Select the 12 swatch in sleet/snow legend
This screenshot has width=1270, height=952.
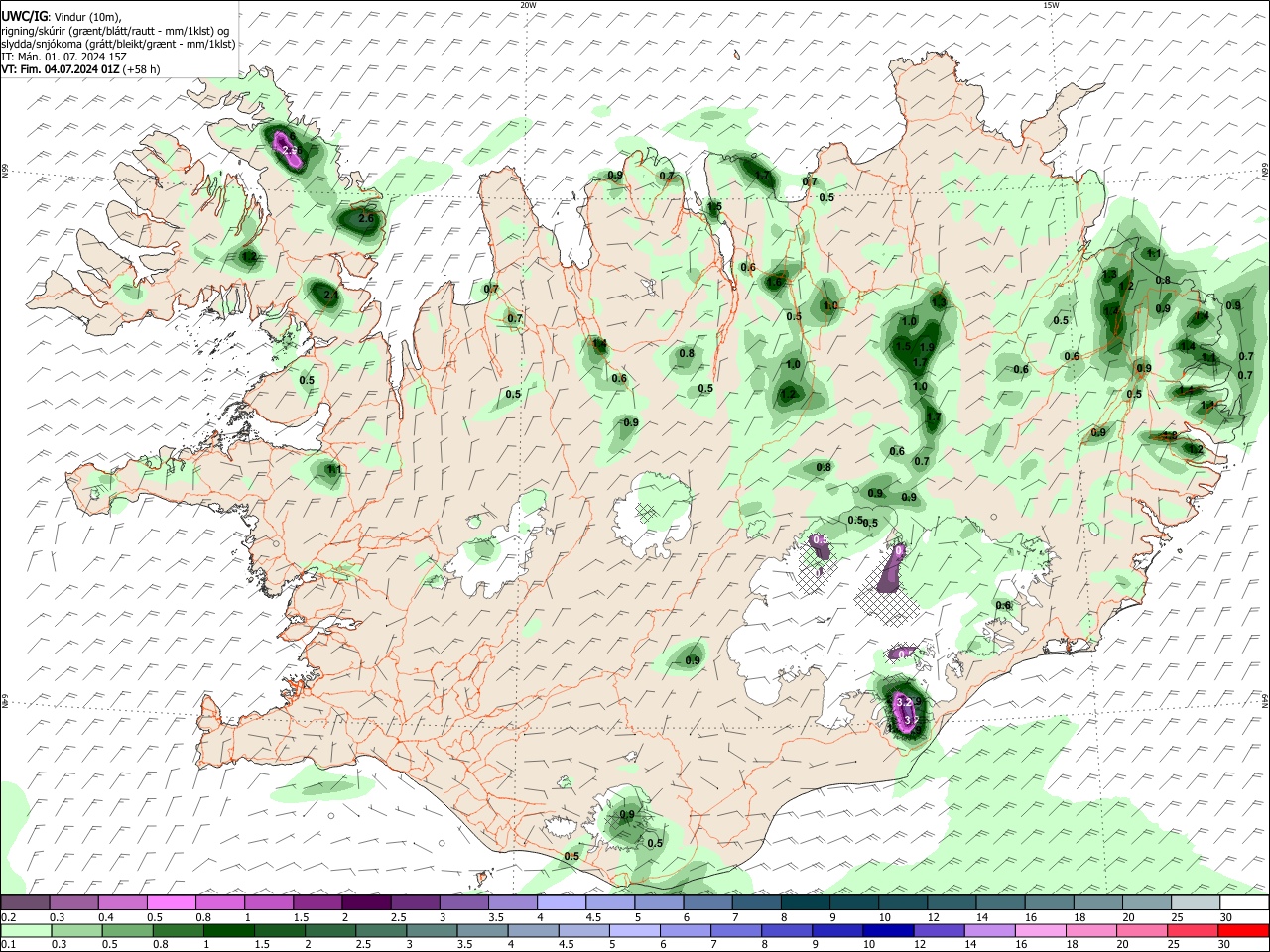[x=952, y=902]
